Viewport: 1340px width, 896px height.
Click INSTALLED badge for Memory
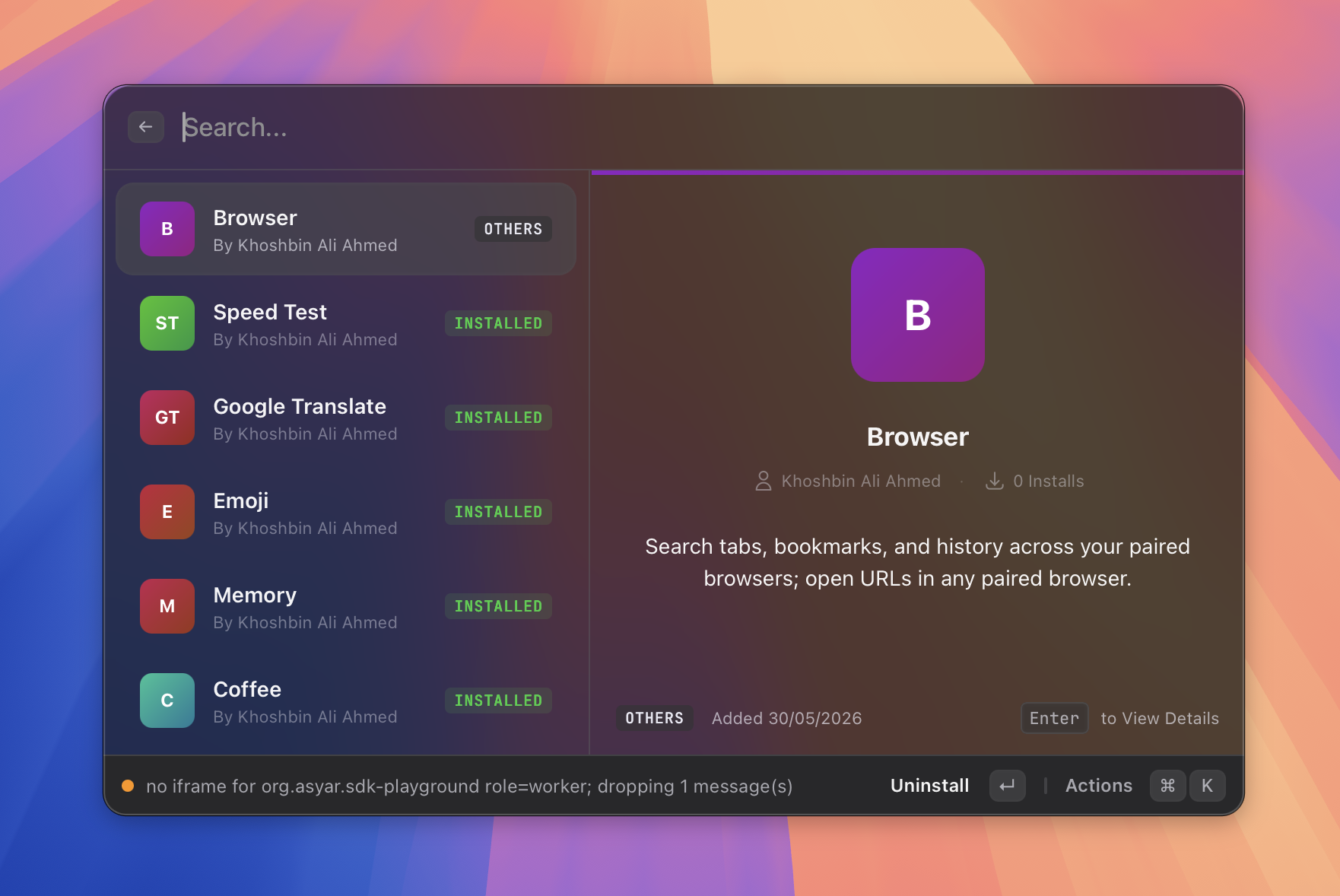(x=498, y=606)
